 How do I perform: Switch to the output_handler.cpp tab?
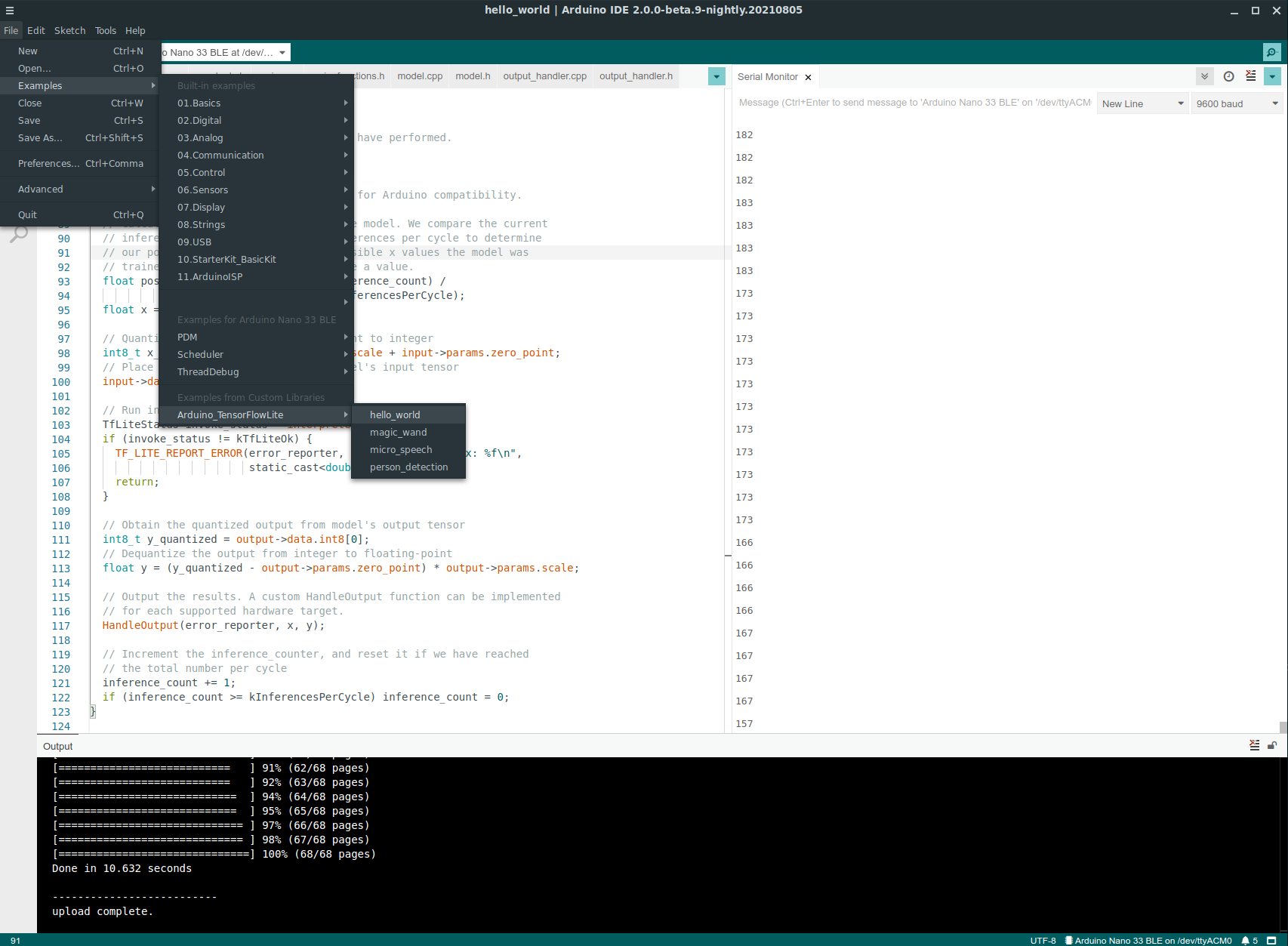544,76
